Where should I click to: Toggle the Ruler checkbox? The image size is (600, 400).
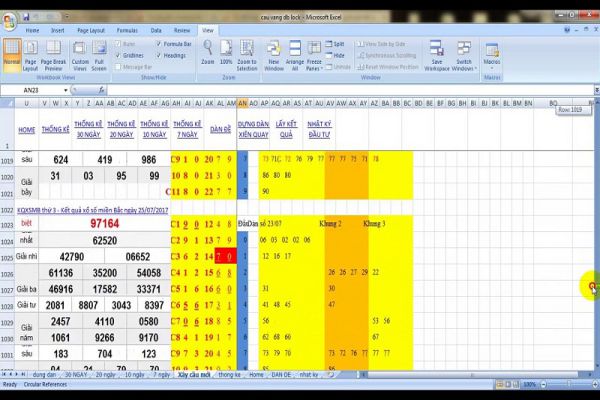click(125, 44)
